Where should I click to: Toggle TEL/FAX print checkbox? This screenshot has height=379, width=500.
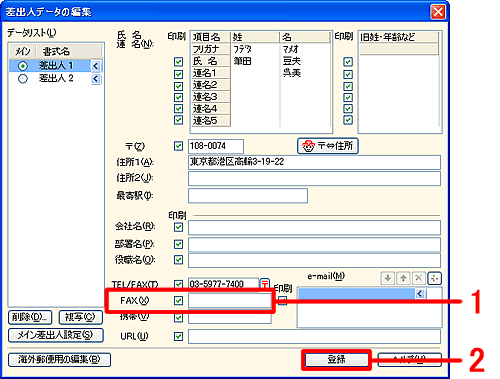(179, 284)
